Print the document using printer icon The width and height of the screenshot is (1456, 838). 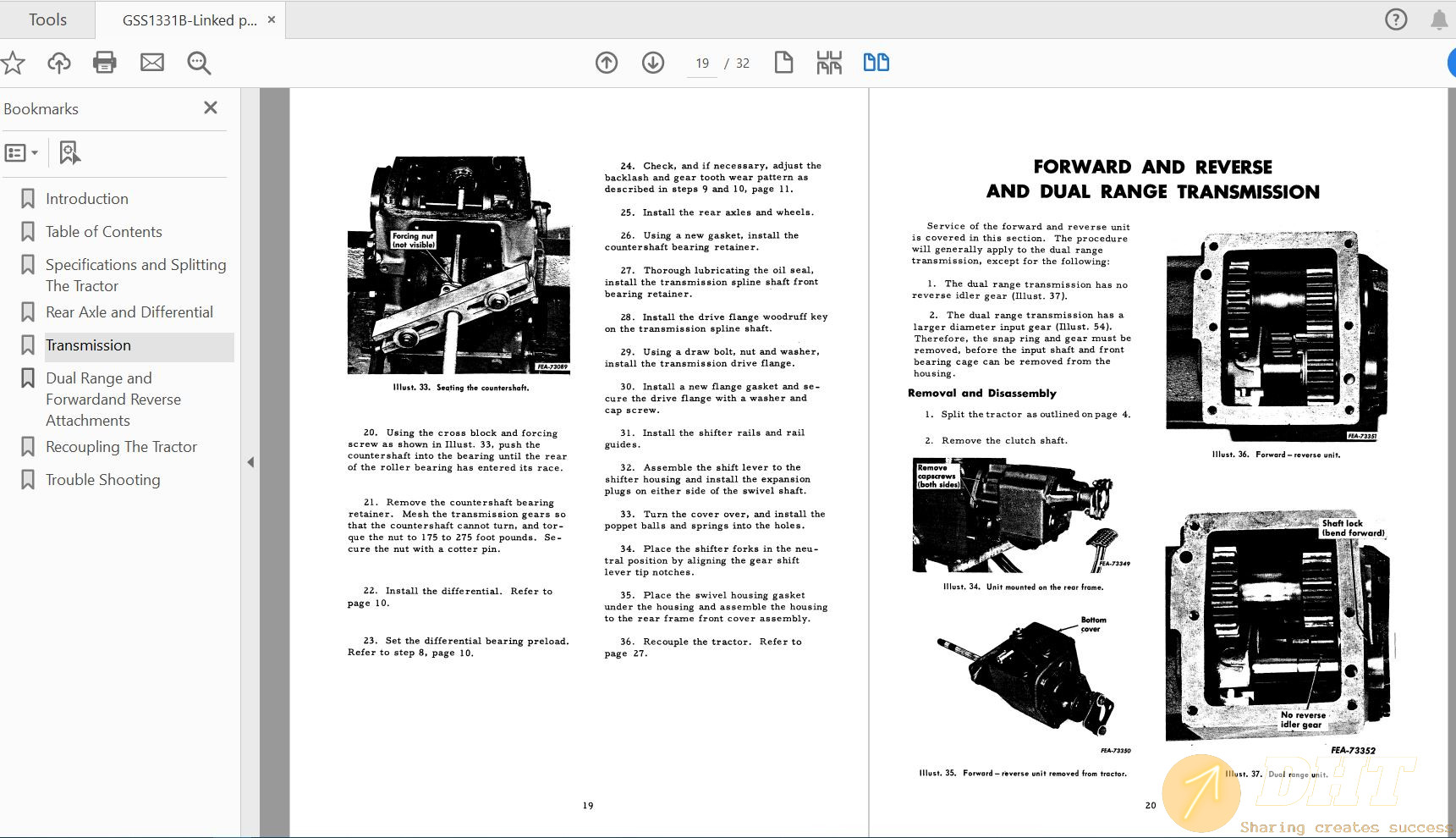pyautogui.click(x=105, y=63)
